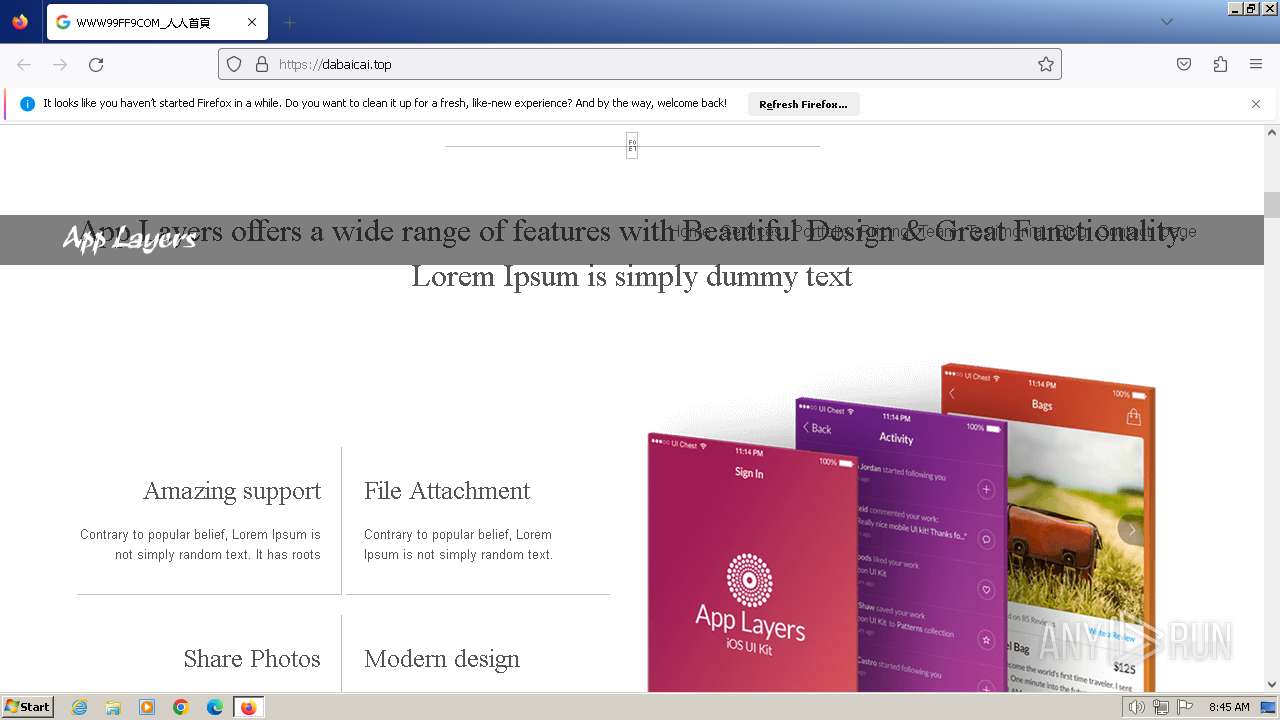Image resolution: width=1280 pixels, height=720 pixels.
Task: Dismiss the Firefox refresh notification bar
Action: click(x=1256, y=104)
